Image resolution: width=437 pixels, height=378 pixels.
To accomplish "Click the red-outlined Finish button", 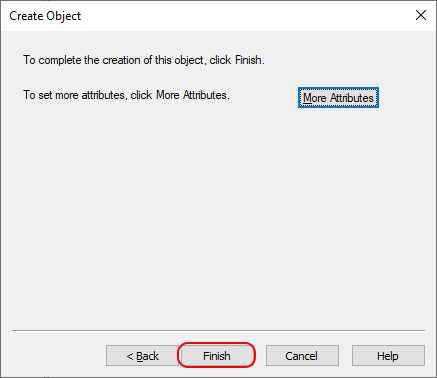I will [217, 356].
